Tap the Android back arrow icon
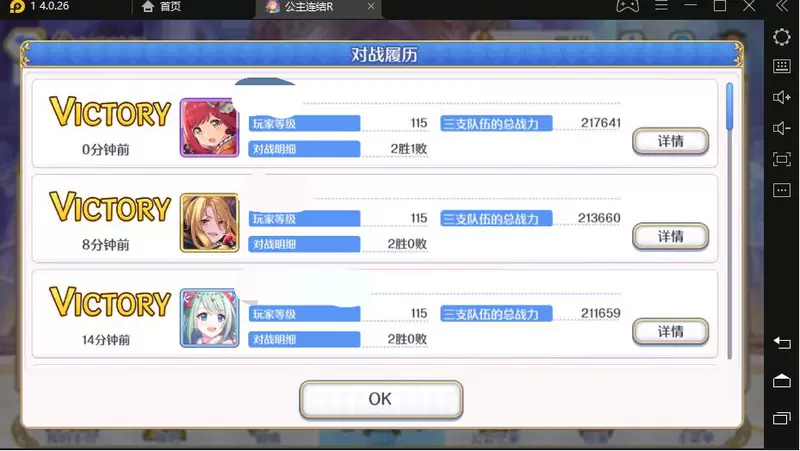This screenshot has height=451, width=800. point(781,342)
